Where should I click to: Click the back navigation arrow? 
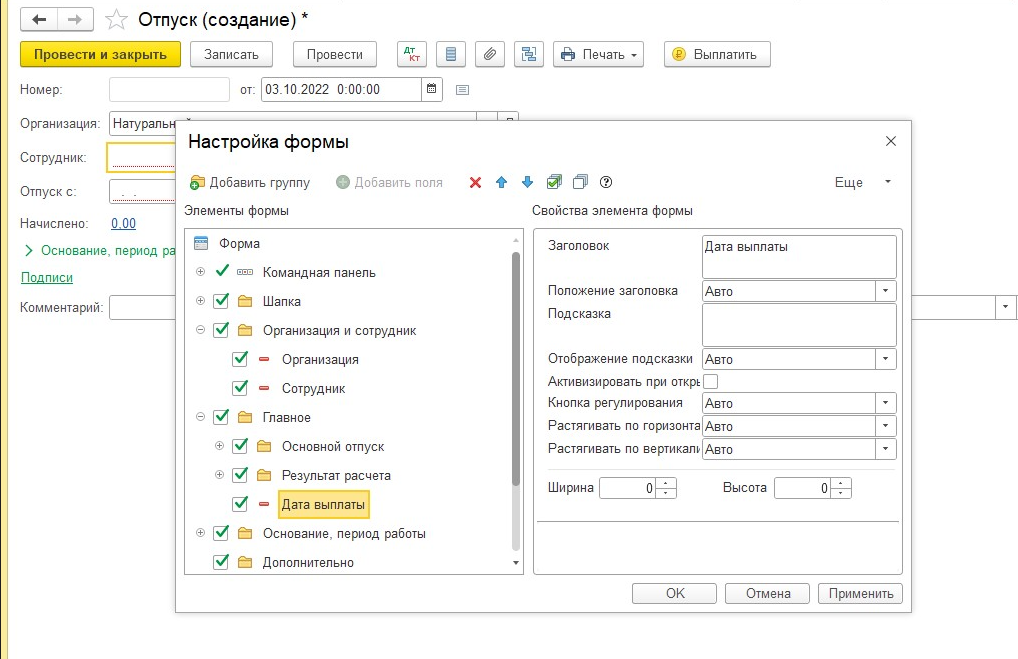(x=39, y=19)
